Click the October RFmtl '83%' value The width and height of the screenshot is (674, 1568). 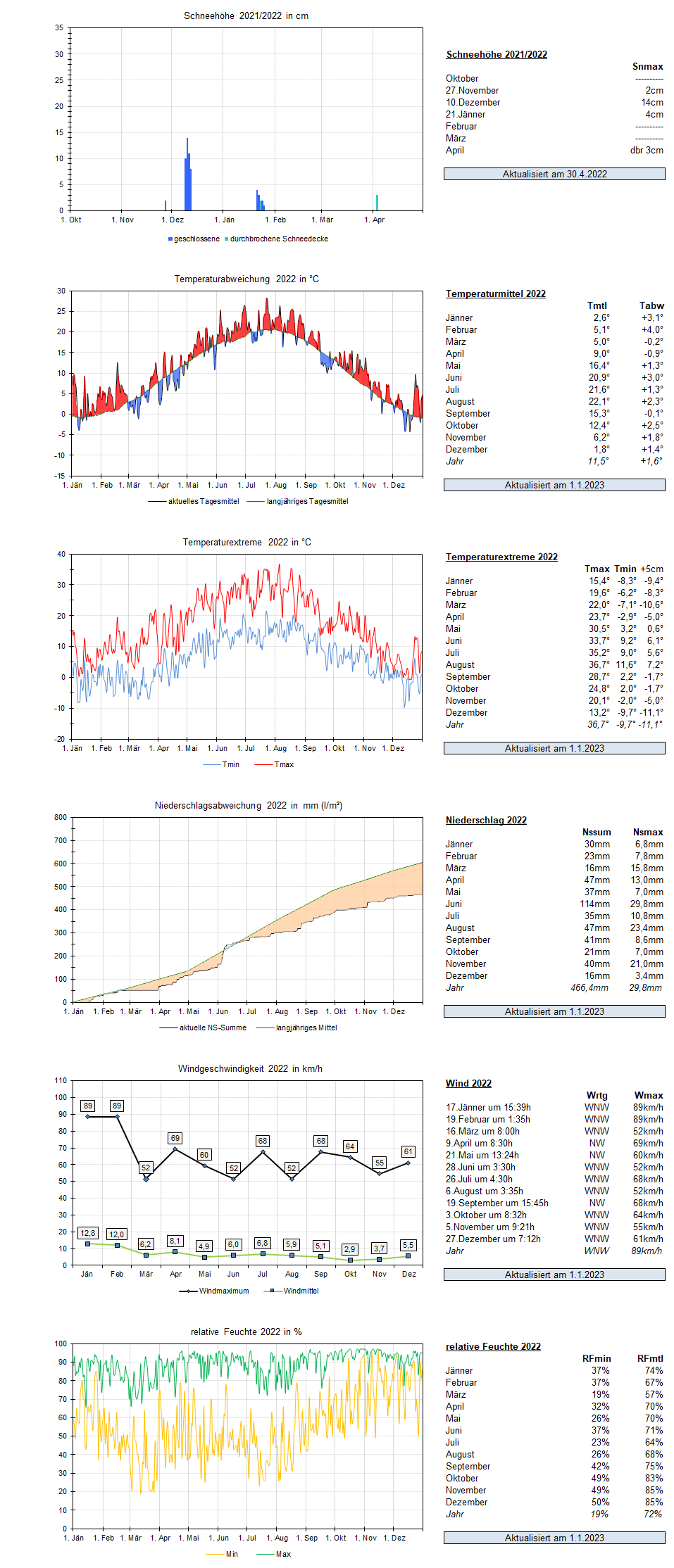pos(654,1478)
